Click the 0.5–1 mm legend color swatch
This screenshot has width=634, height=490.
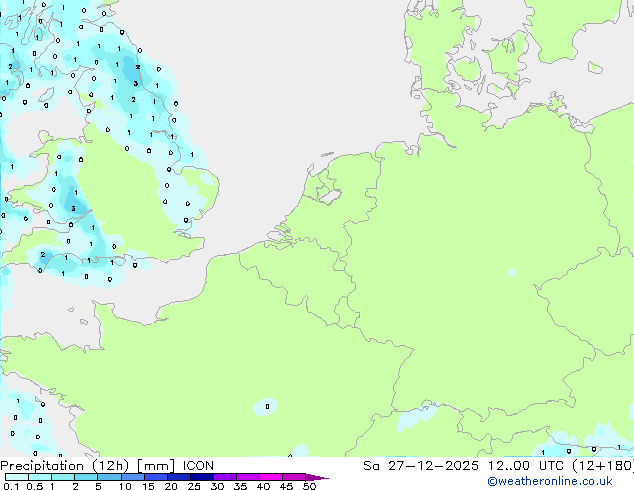pyautogui.click(x=40, y=477)
